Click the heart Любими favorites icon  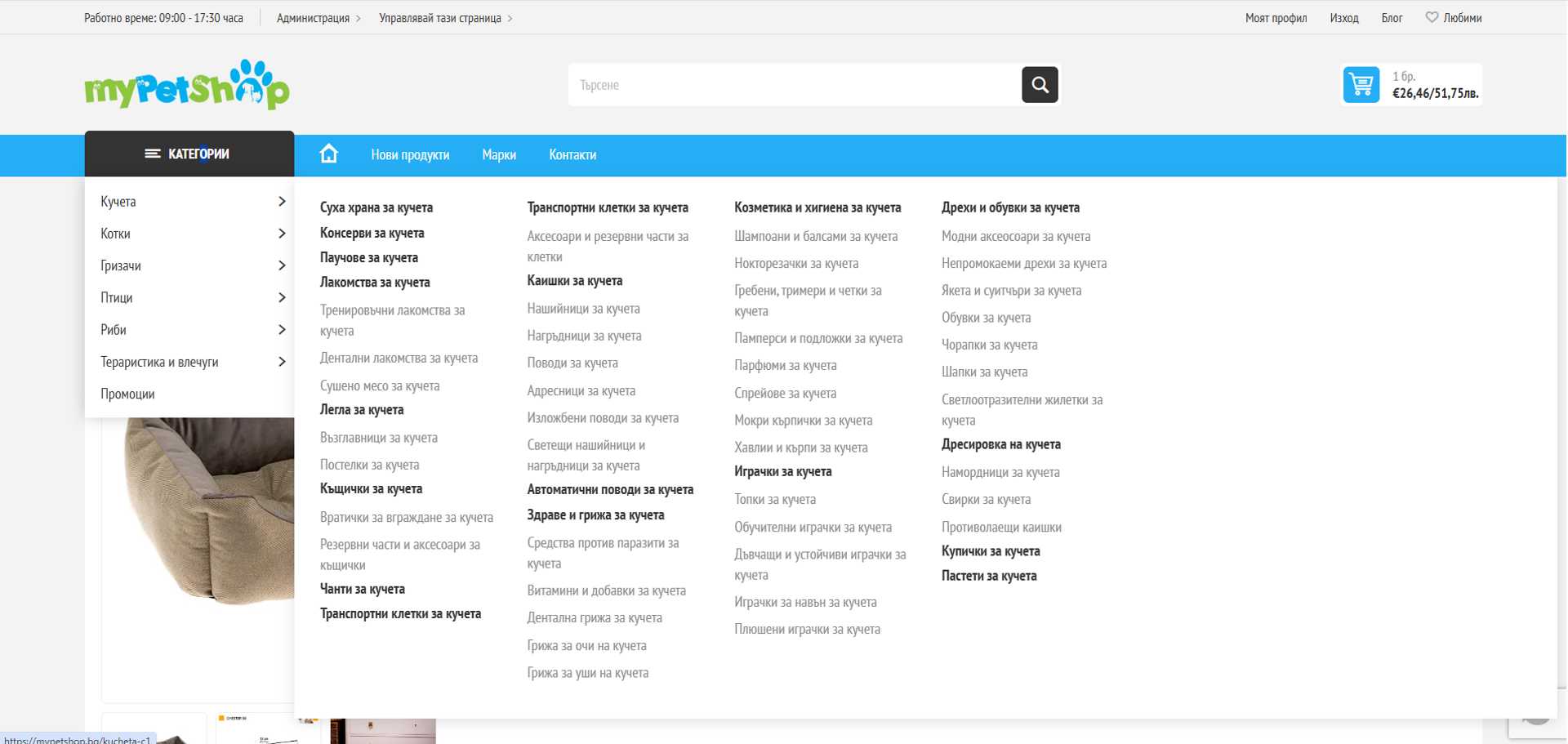coord(1432,17)
